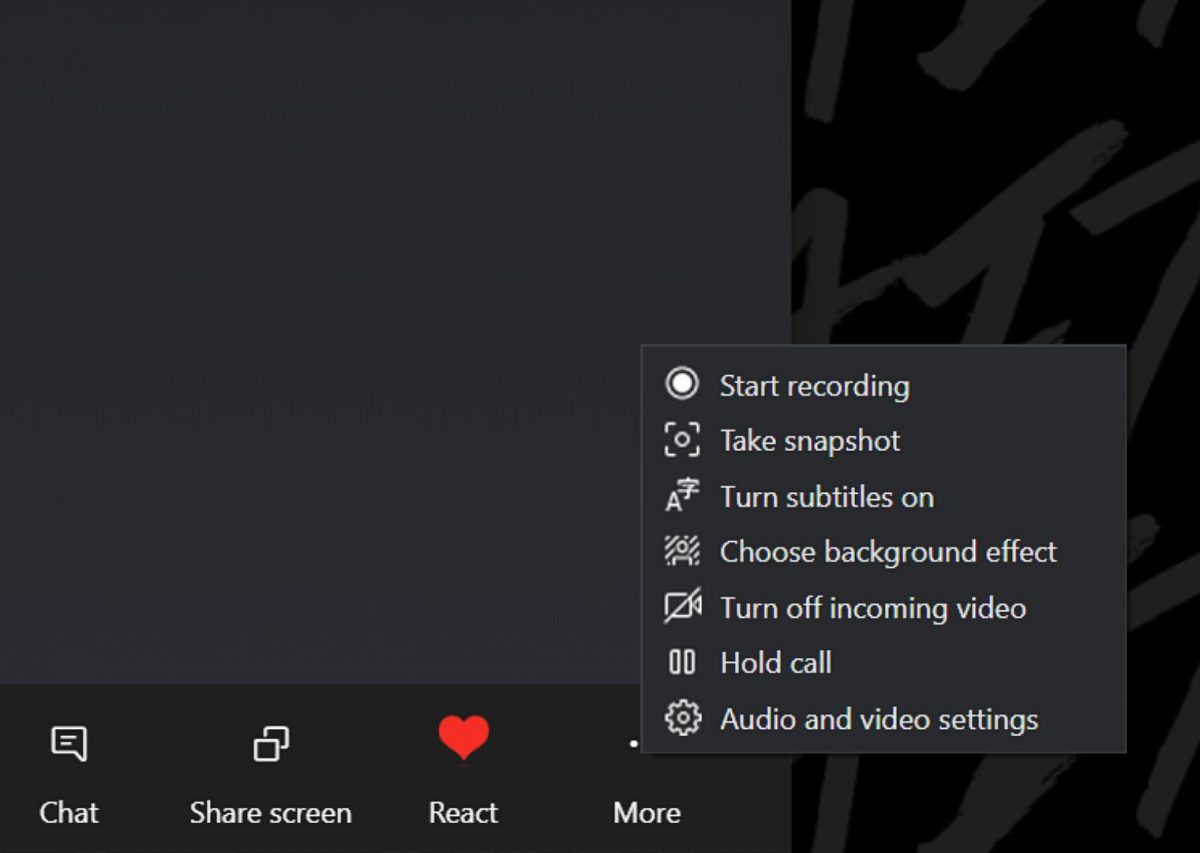
Task: Open the conversation using the Chat label
Action: click(x=69, y=813)
